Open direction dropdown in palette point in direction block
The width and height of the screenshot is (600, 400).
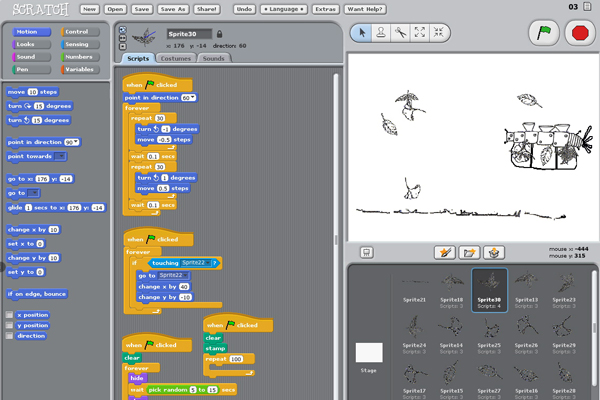click(x=76, y=142)
